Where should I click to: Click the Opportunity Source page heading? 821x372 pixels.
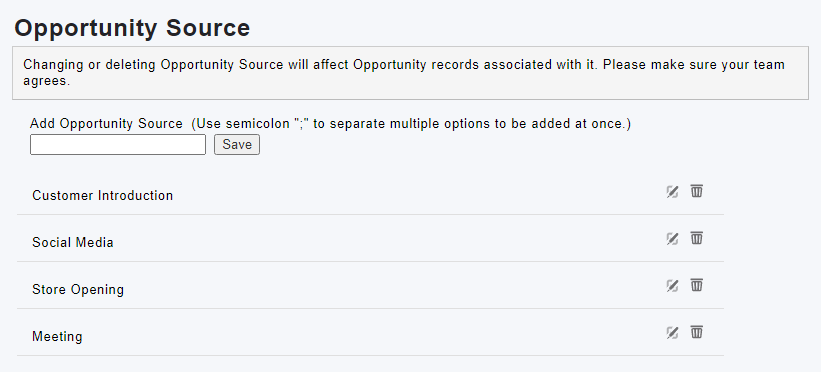tap(132, 28)
